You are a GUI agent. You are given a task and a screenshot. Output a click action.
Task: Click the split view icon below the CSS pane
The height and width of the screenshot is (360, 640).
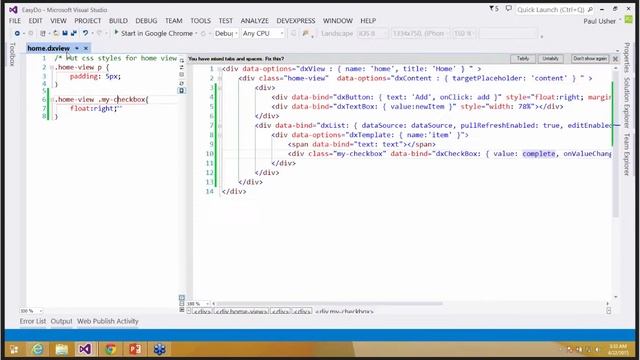tap(182, 298)
